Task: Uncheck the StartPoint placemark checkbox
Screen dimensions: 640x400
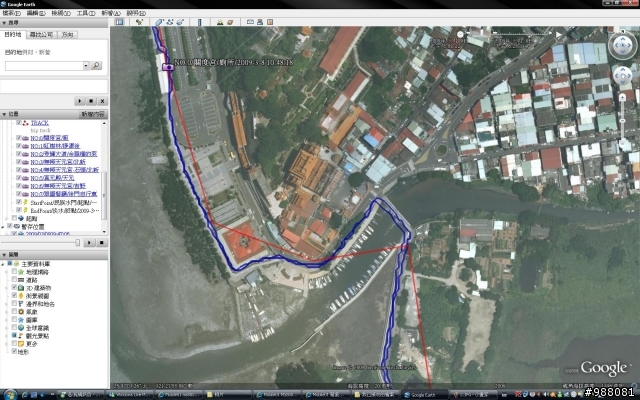Action: click(19, 202)
